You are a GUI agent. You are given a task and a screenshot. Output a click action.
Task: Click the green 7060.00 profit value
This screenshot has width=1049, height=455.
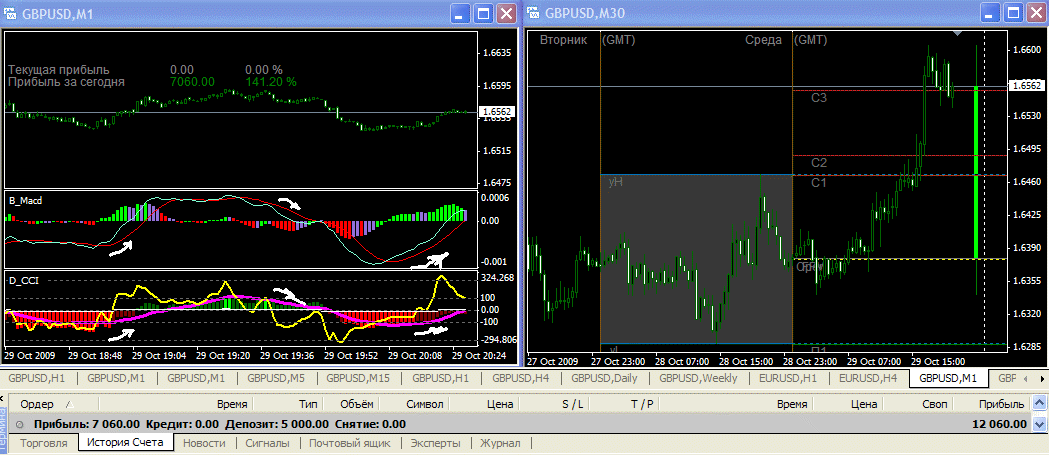[192, 82]
